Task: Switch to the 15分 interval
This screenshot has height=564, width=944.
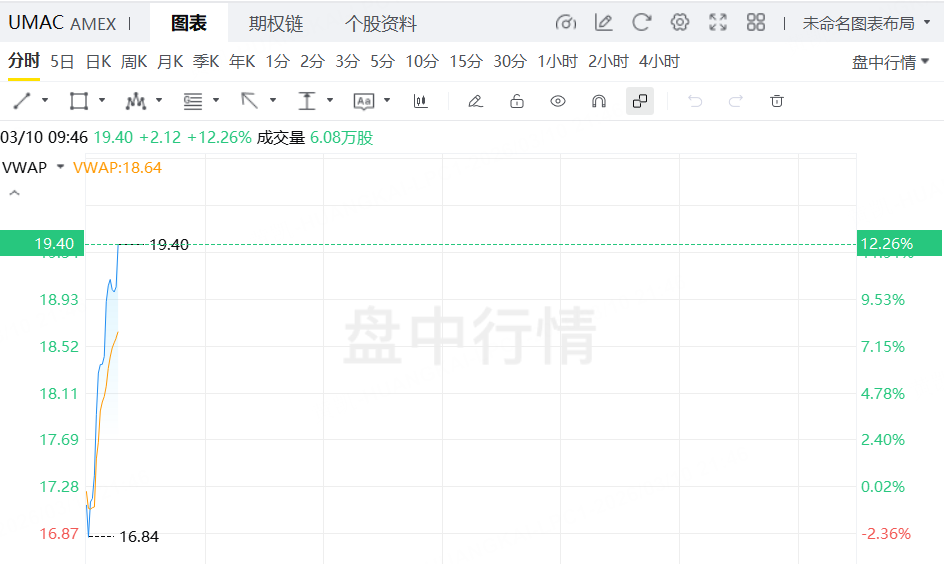Action: tap(466, 61)
